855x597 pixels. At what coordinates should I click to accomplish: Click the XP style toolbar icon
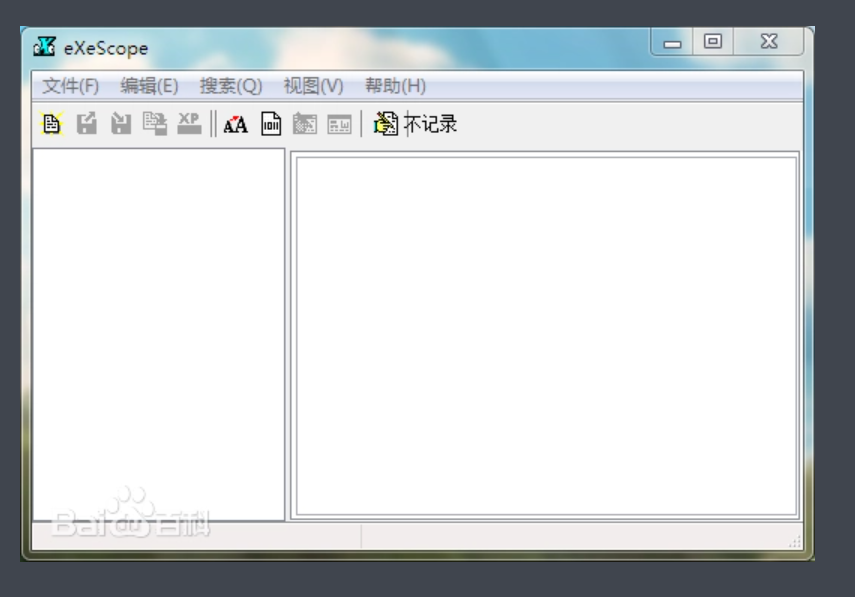pyautogui.click(x=189, y=123)
